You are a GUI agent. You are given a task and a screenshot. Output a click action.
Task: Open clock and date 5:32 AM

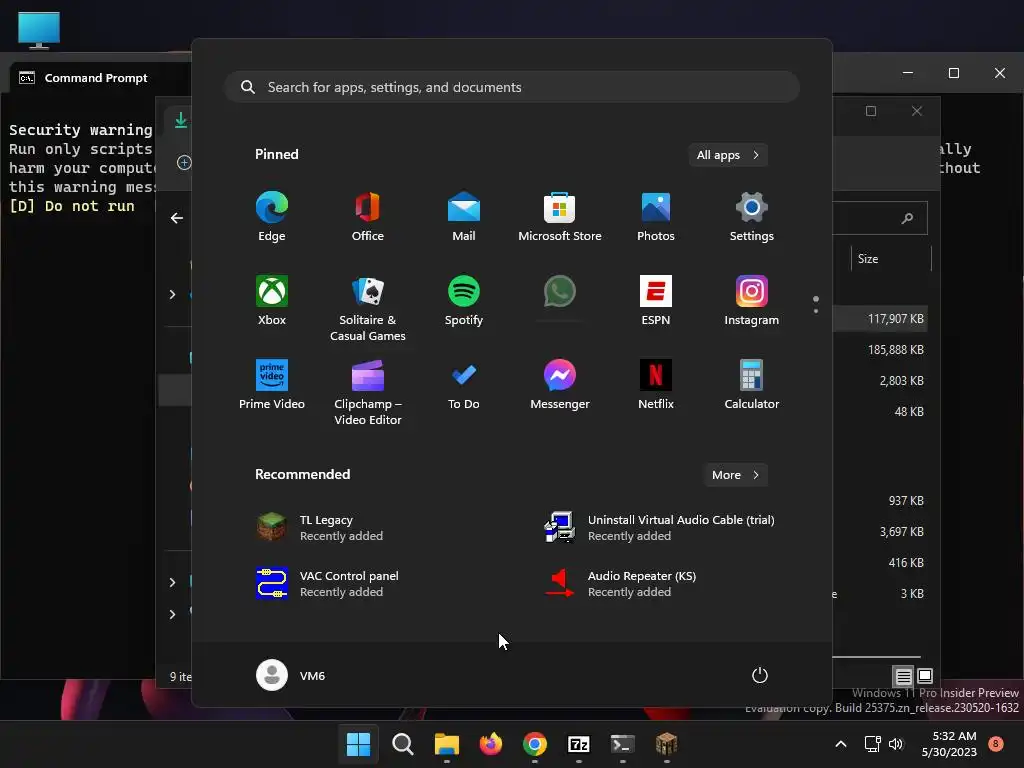point(949,744)
